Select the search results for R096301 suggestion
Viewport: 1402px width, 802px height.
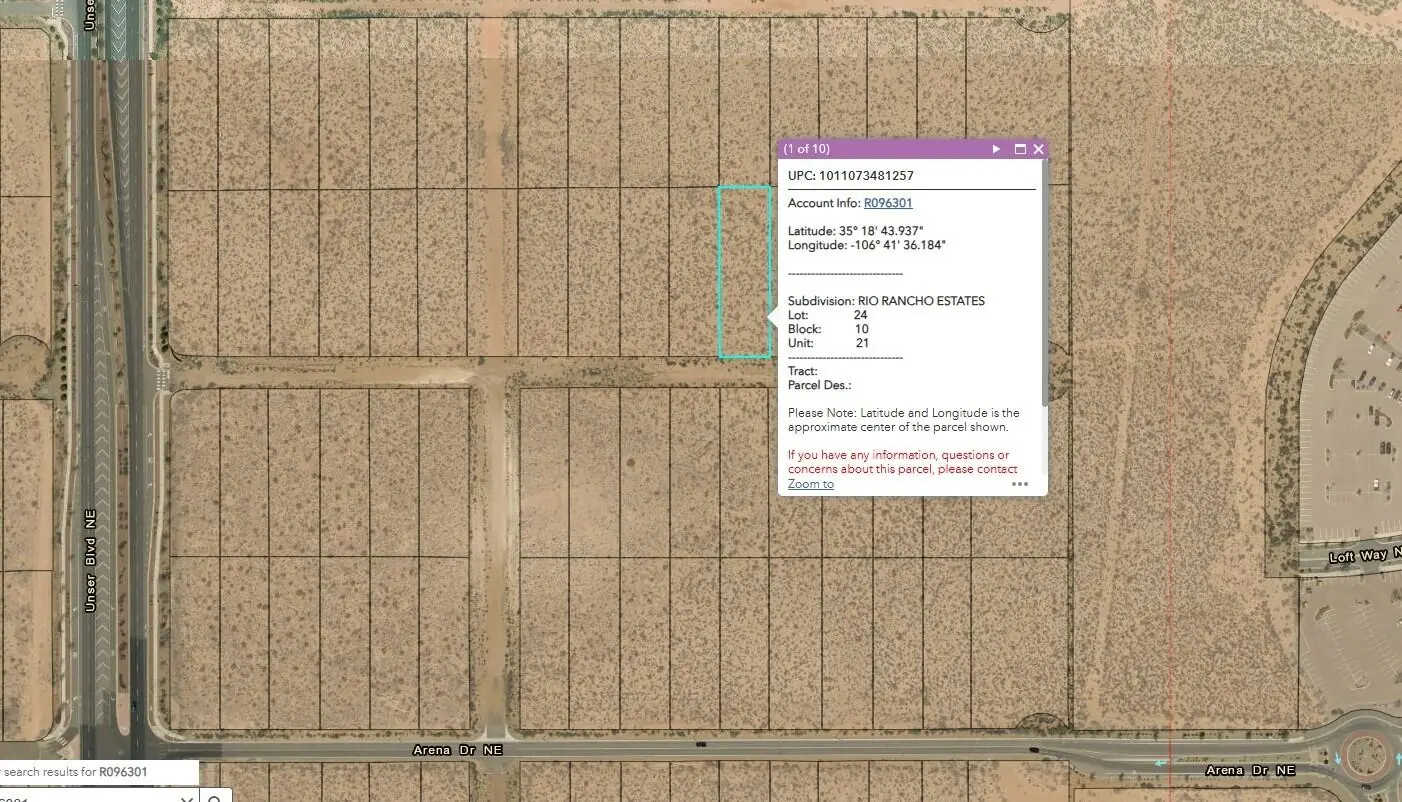coord(99,772)
